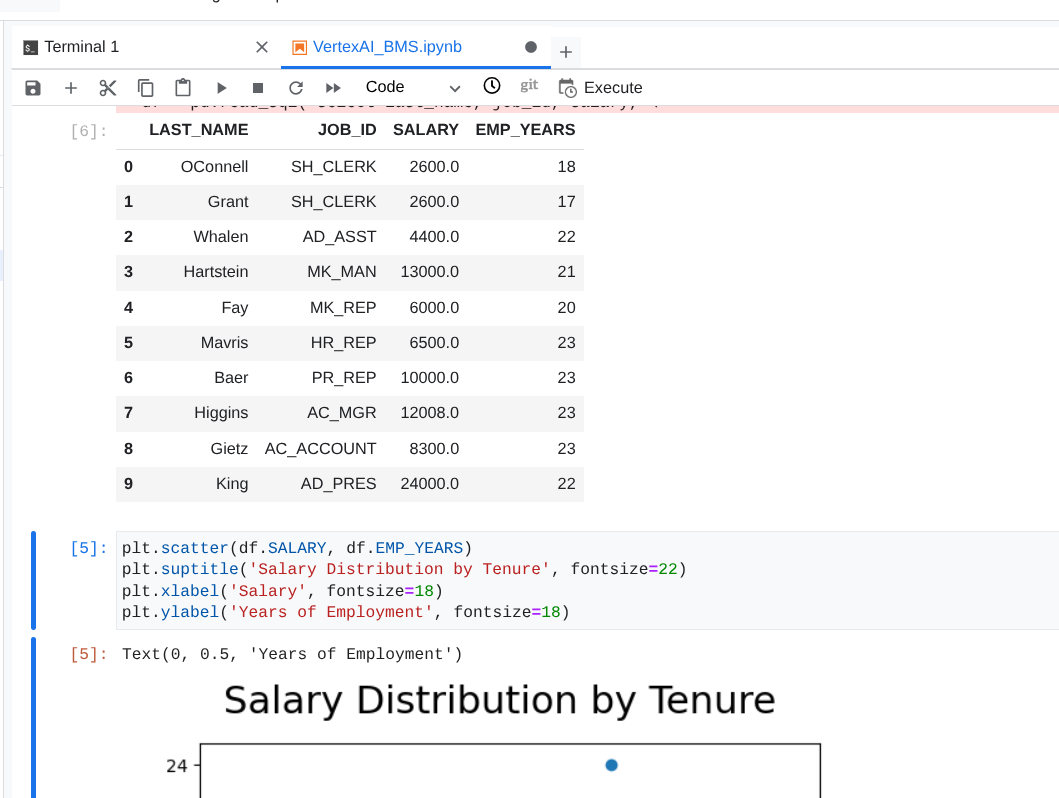Click the SALARY column header
1059x798 pixels.
point(425,130)
